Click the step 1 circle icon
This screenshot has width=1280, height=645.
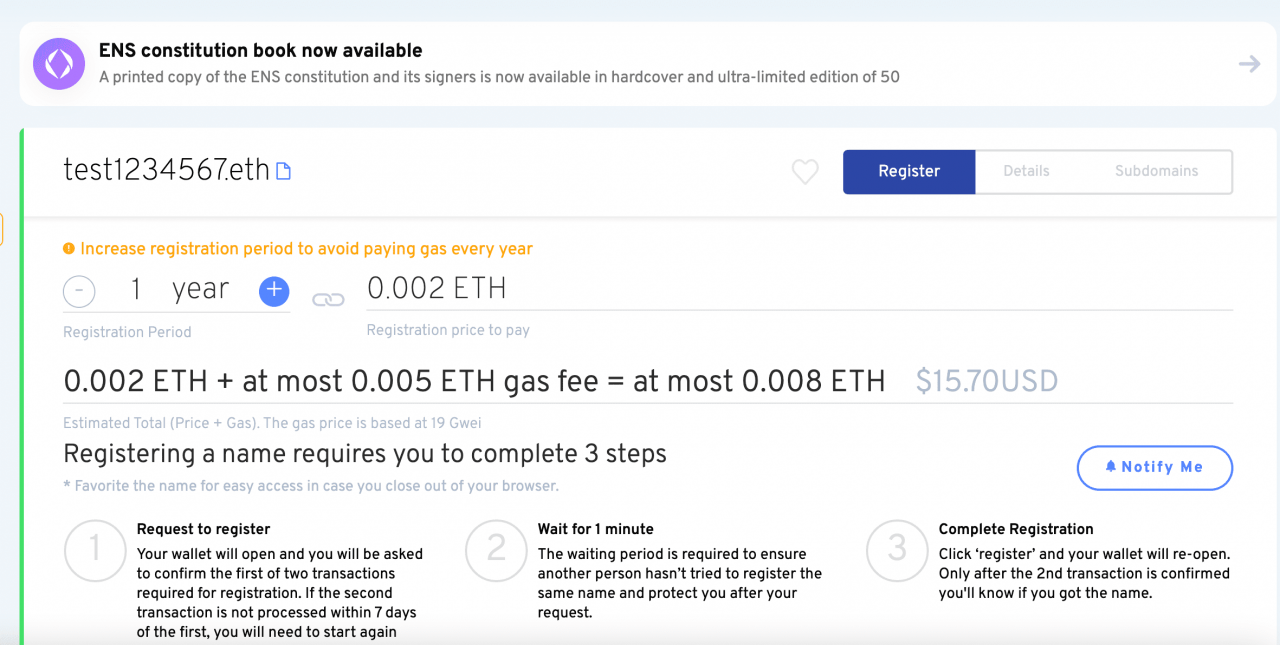tap(95, 549)
